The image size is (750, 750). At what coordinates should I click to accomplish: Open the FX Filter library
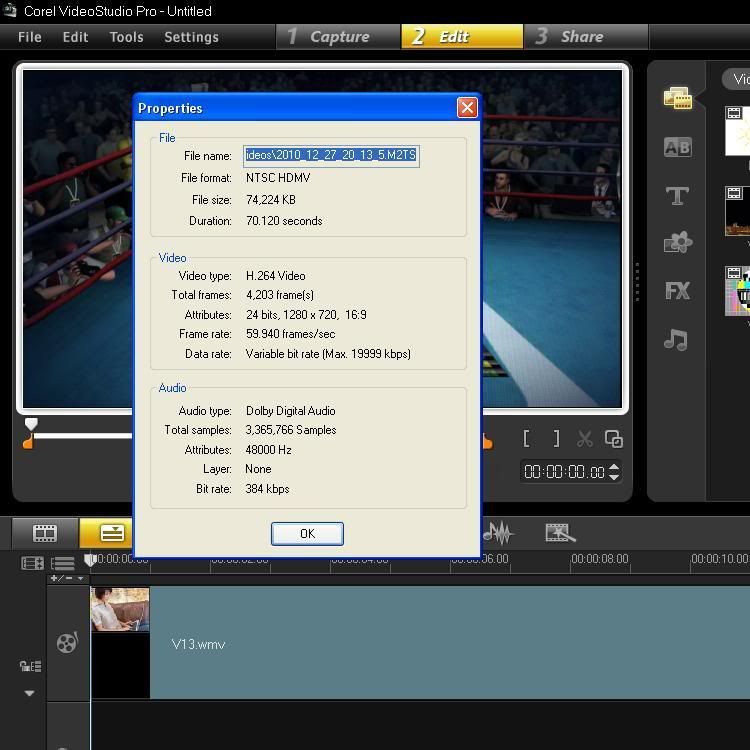point(677,291)
